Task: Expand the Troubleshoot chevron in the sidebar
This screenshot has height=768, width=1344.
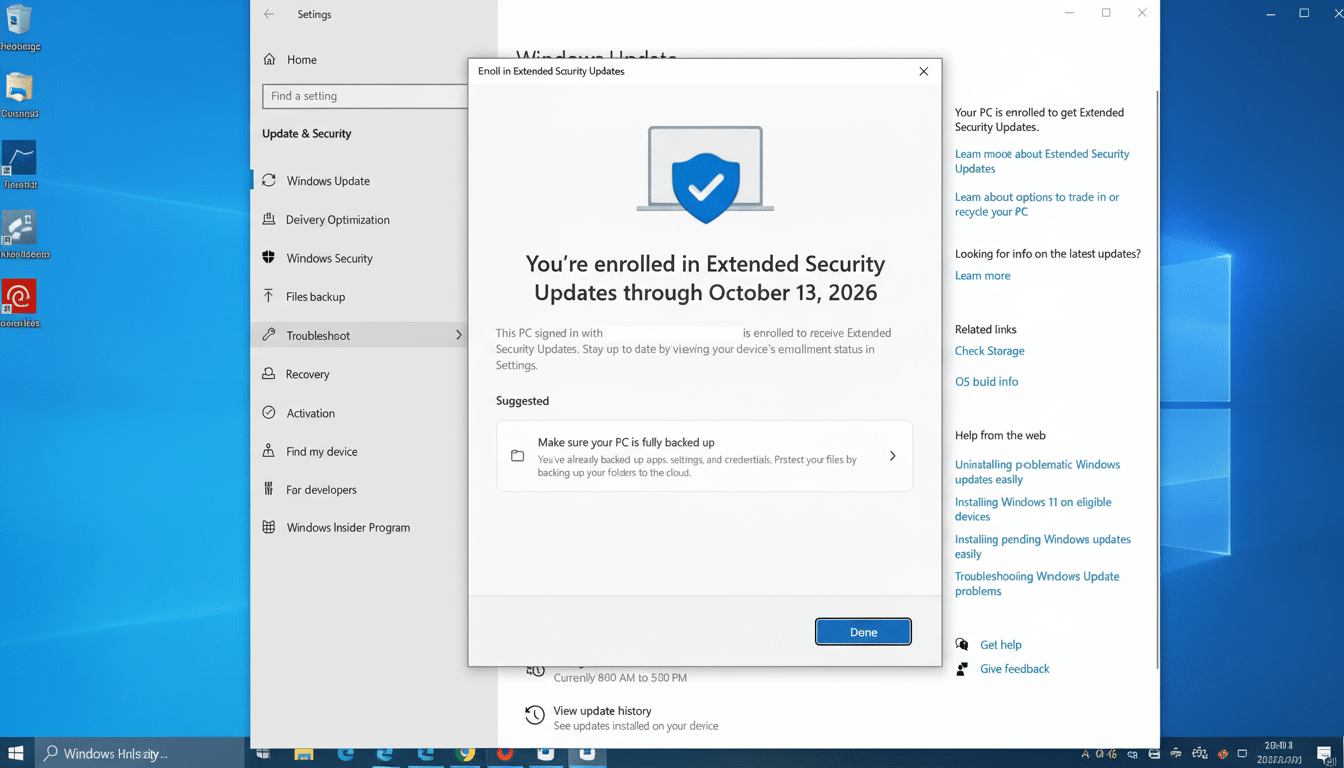Action: pos(458,335)
